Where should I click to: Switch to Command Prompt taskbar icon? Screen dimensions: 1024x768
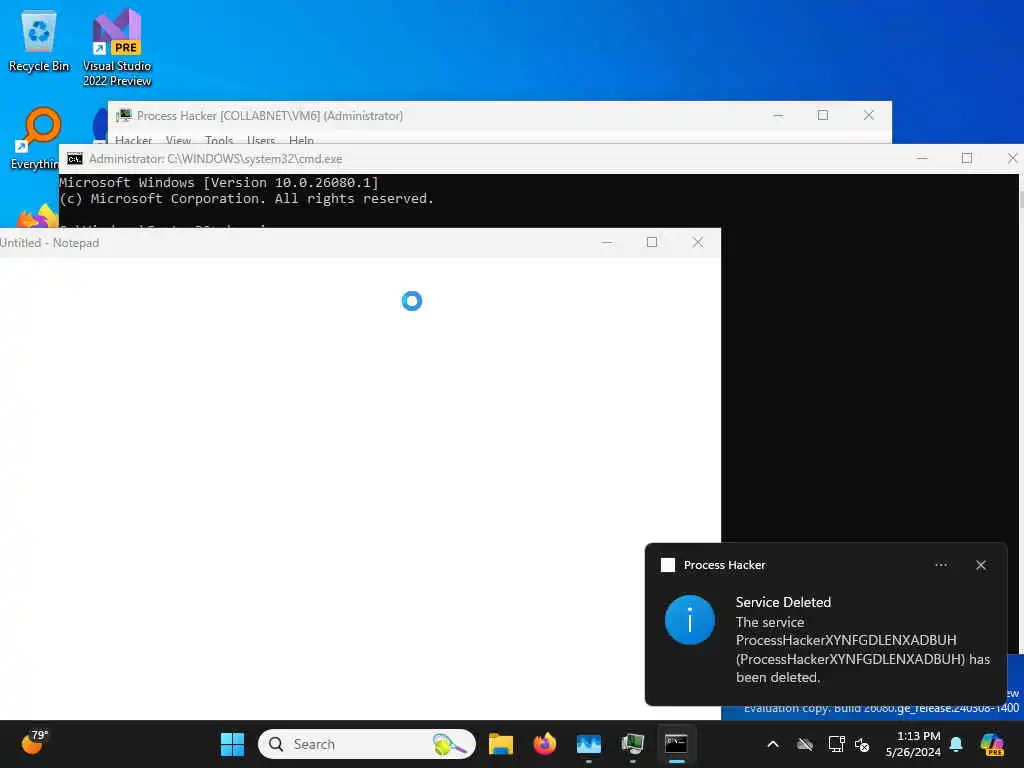click(x=676, y=744)
